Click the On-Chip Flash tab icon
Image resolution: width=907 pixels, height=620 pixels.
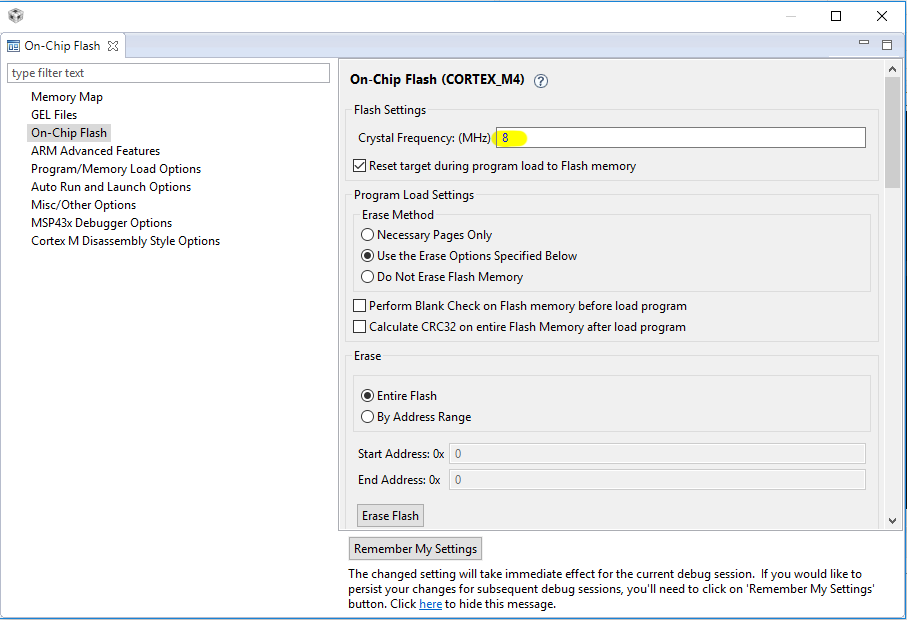point(13,46)
